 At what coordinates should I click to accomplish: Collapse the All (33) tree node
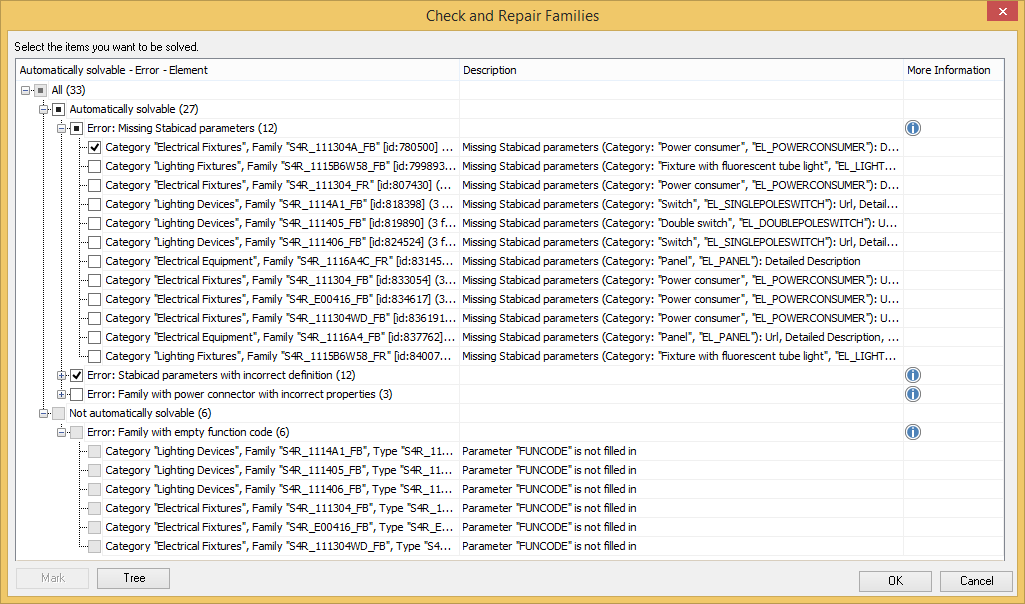(x=25, y=90)
